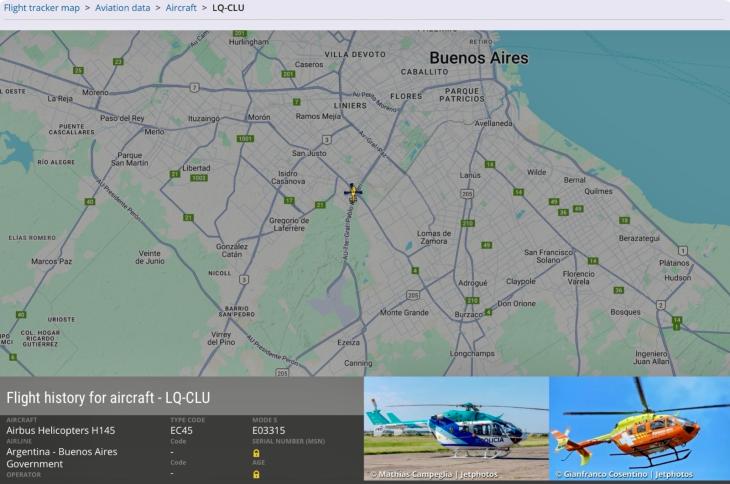Click the Monte Grande map label
This screenshot has width=730, height=484.
404,313
